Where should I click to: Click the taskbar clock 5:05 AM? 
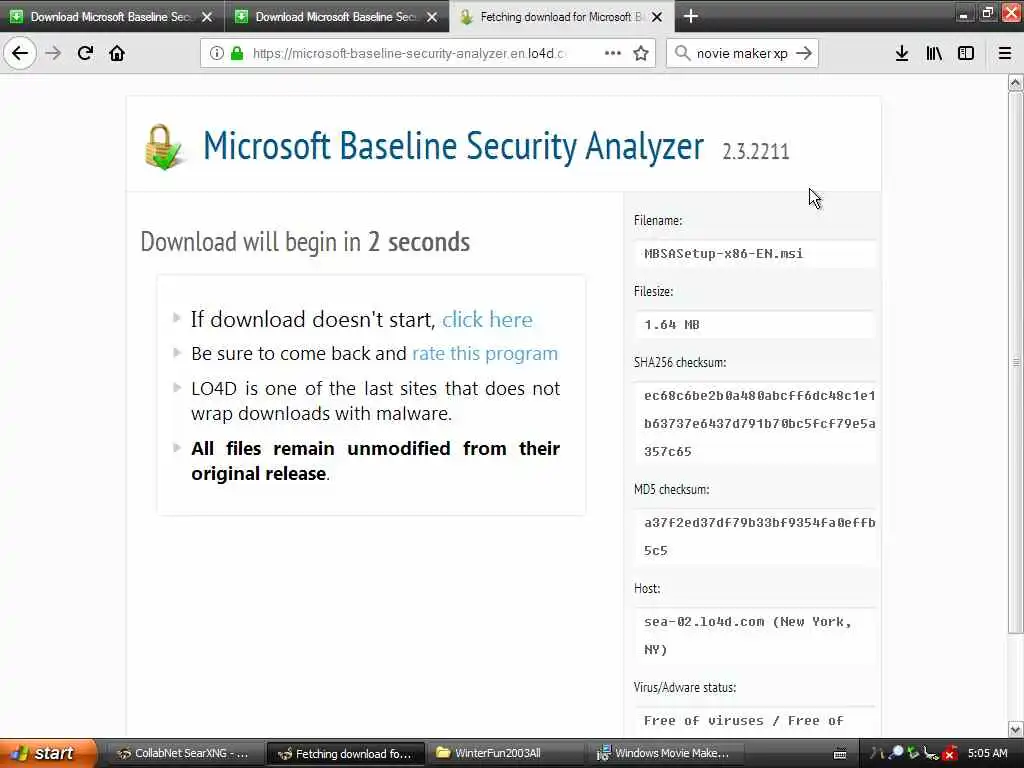point(987,753)
